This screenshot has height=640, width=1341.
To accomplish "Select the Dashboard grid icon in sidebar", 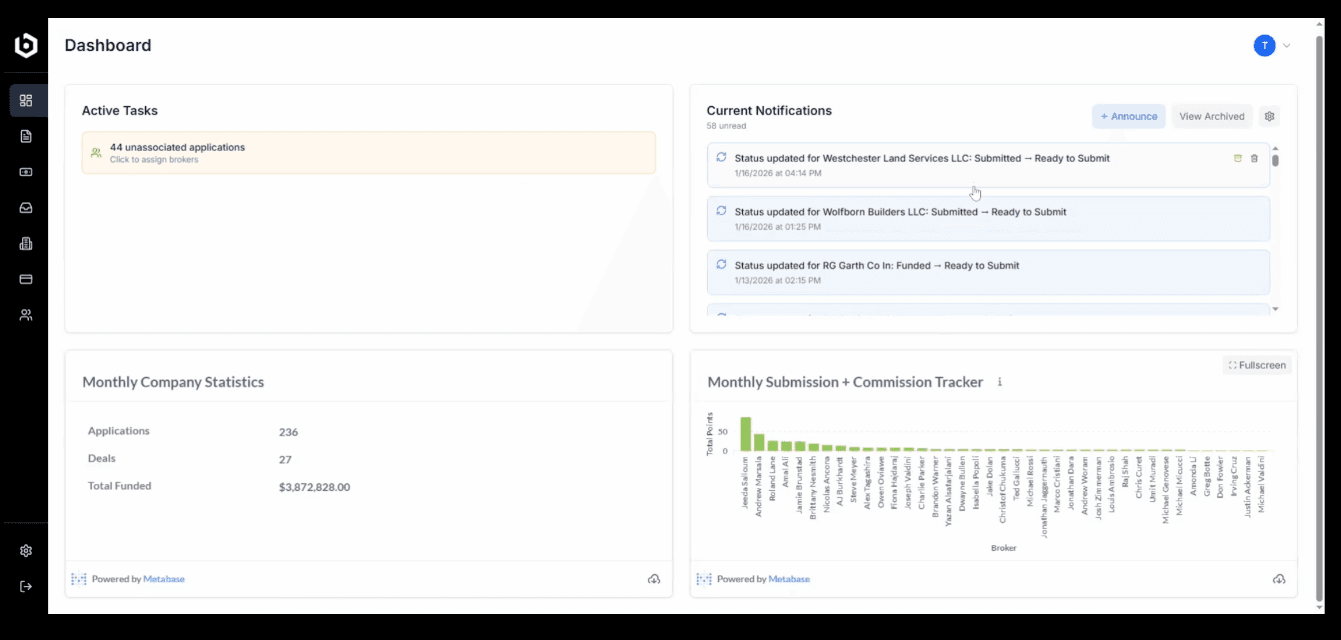I will click(x=26, y=100).
